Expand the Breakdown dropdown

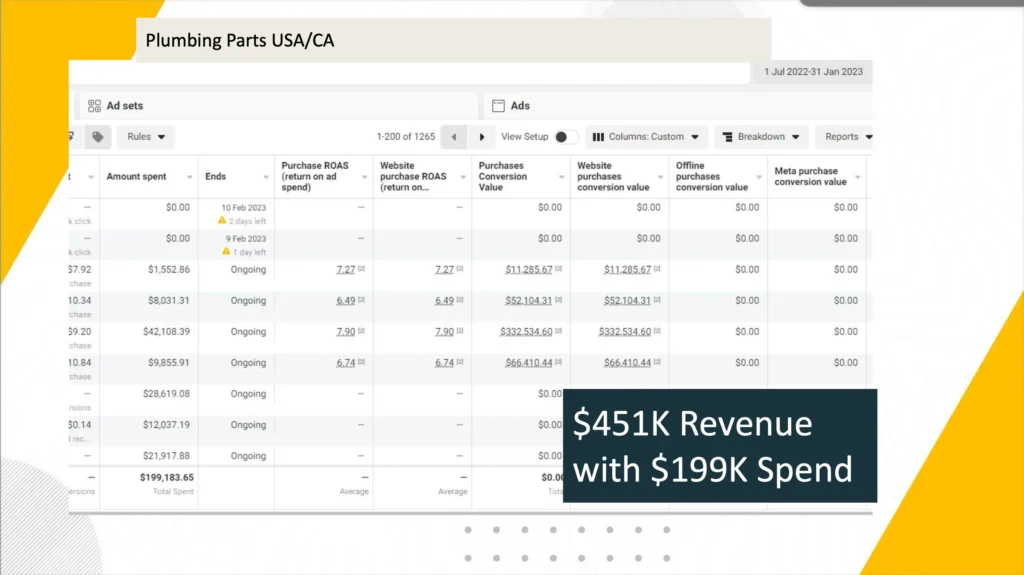pos(761,137)
